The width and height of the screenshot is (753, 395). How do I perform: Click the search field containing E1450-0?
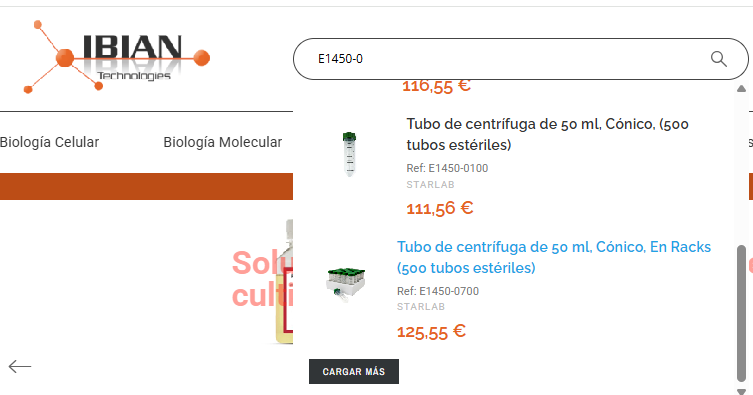coord(521,59)
